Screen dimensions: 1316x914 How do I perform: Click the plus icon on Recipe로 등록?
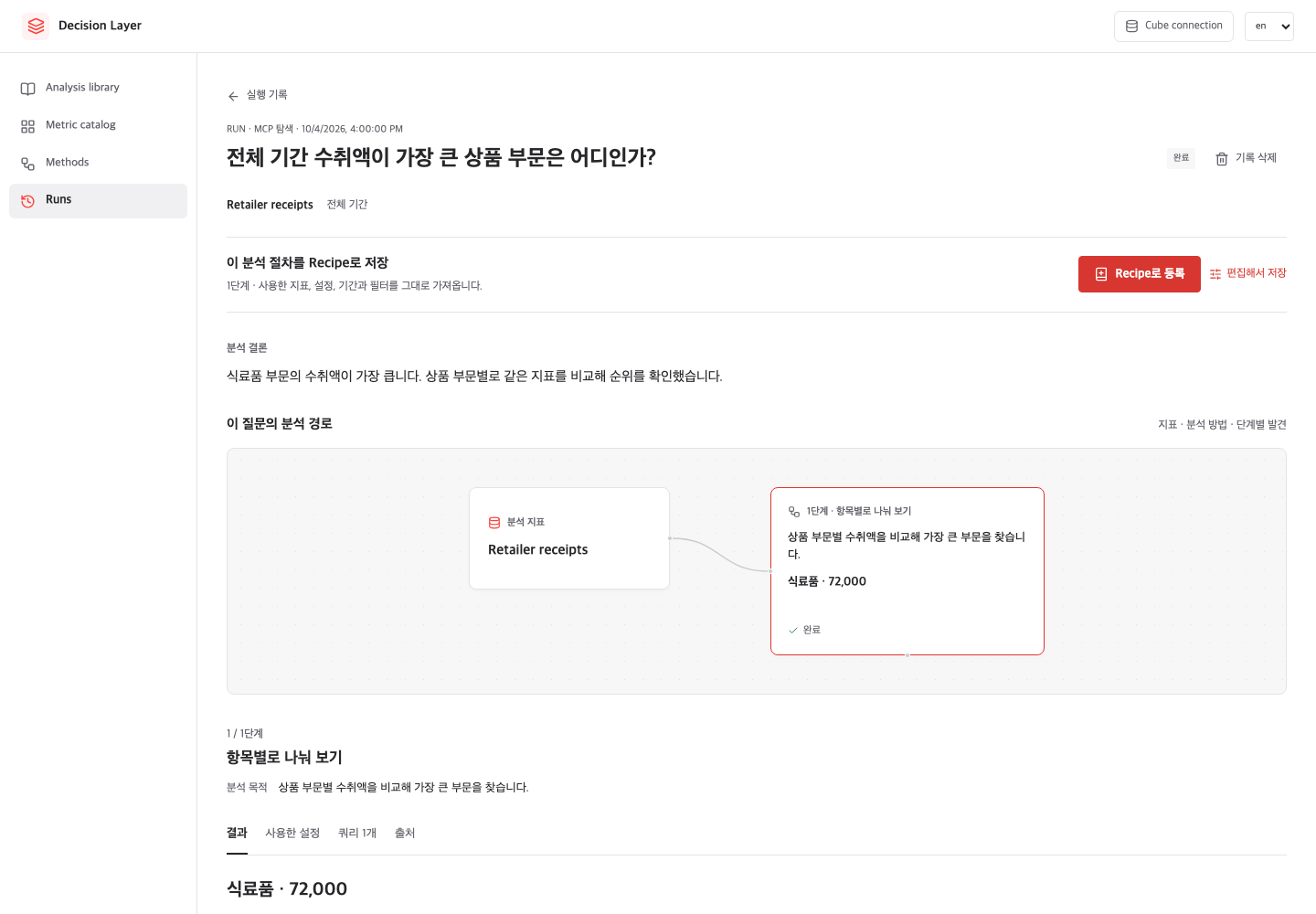click(1101, 274)
